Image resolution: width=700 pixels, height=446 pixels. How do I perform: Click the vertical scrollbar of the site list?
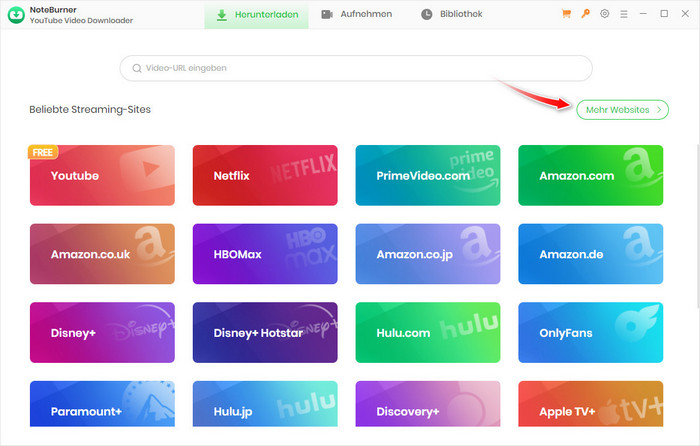(698, 225)
